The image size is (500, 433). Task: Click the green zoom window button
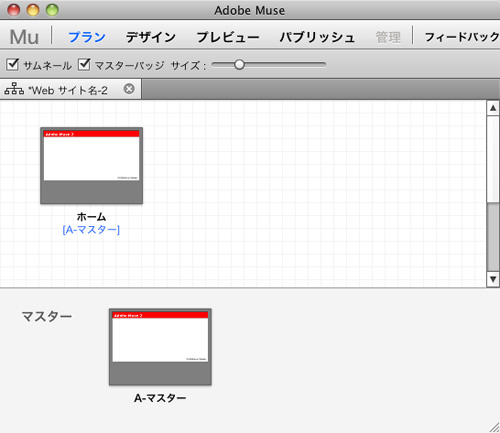(52, 10)
